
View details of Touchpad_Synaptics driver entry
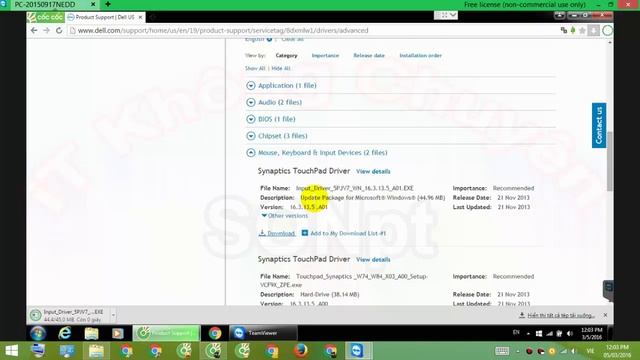(373, 260)
